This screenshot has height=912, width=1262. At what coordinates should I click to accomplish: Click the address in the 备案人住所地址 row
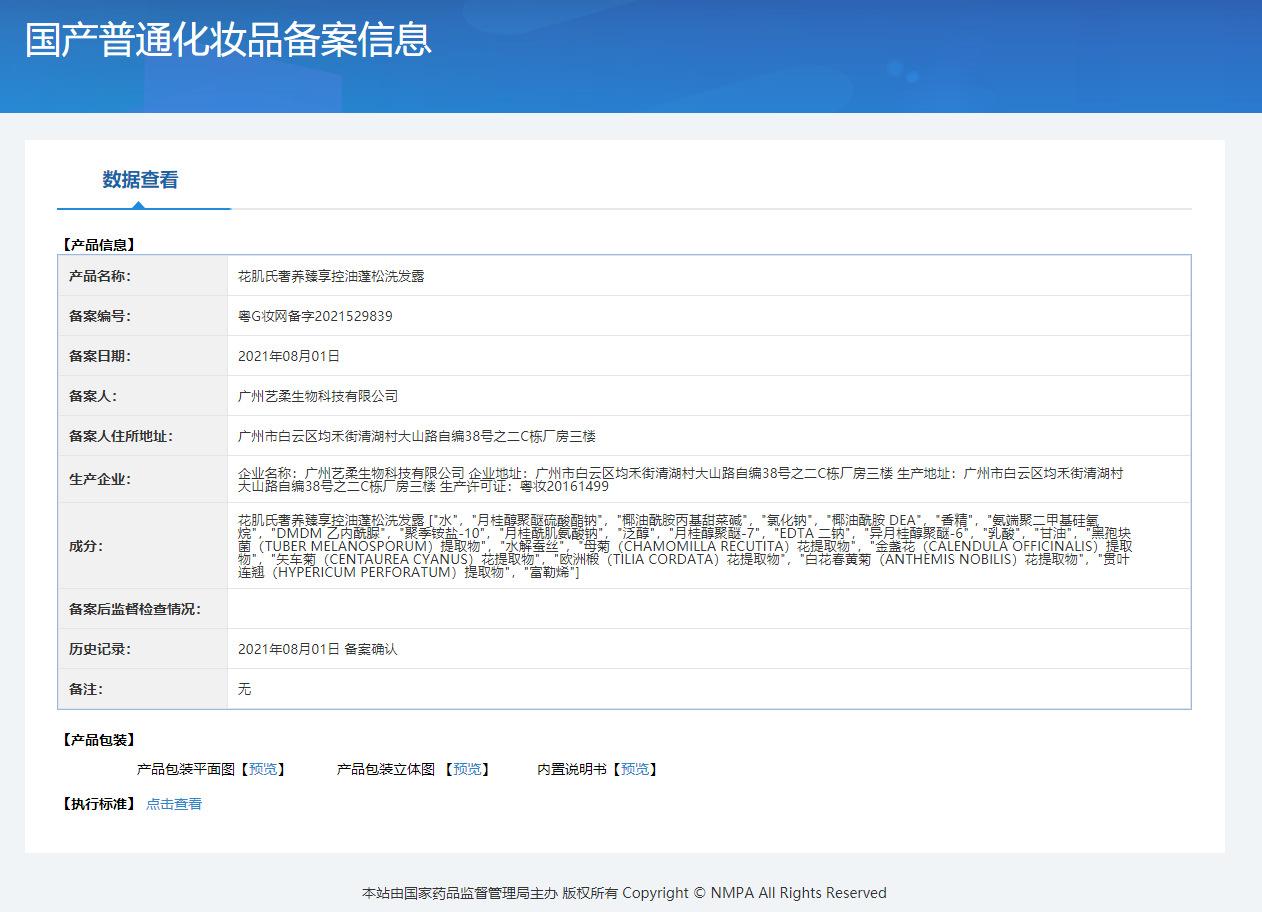point(417,436)
